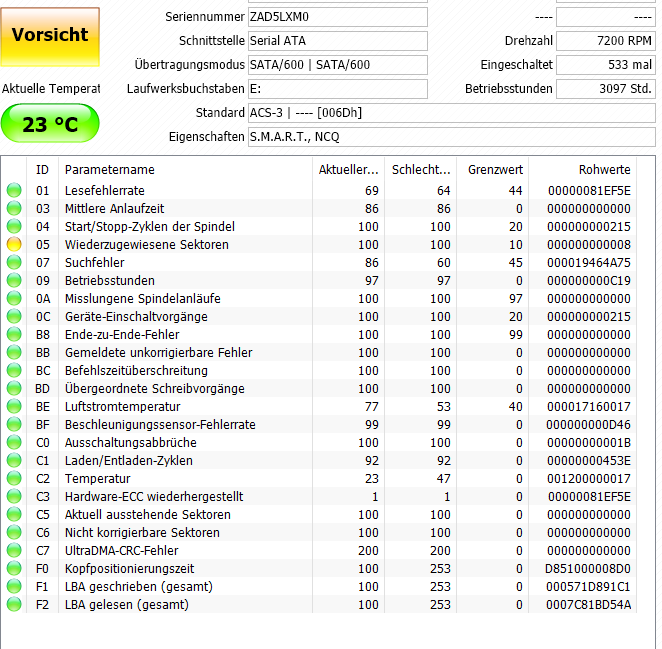
Task: Click raw value 0007C81BD54A of LBA gelesen
Action: 588,605
